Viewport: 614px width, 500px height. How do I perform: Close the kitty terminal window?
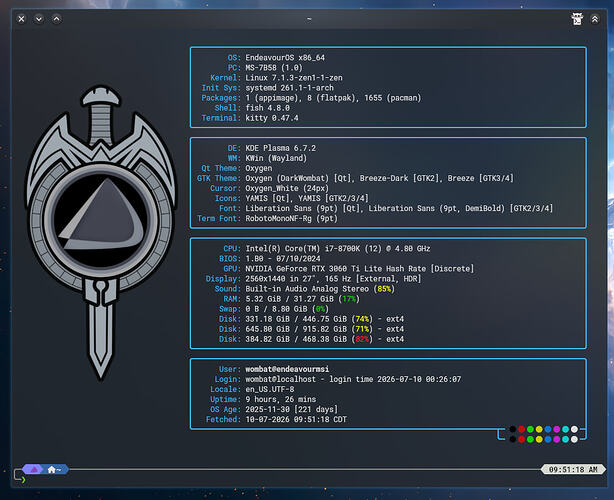point(22,19)
